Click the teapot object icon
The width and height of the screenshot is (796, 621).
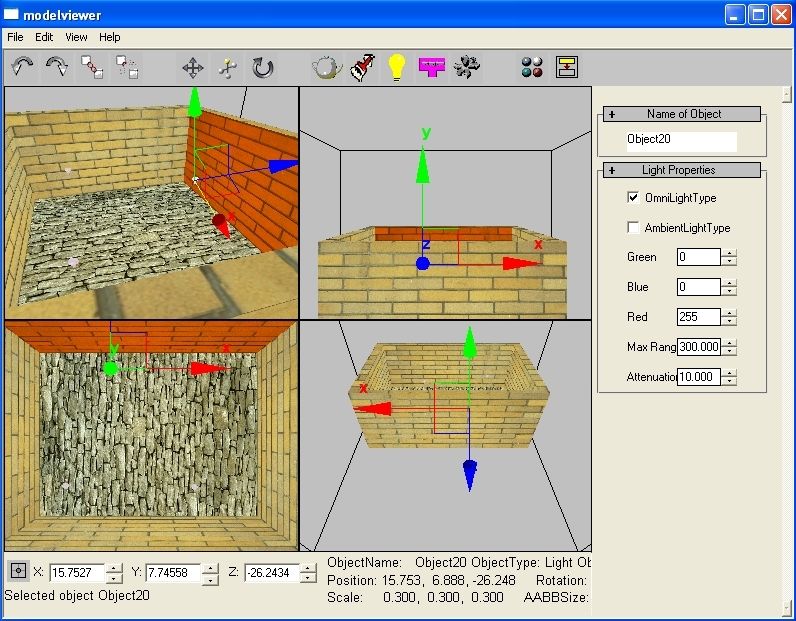click(x=327, y=67)
